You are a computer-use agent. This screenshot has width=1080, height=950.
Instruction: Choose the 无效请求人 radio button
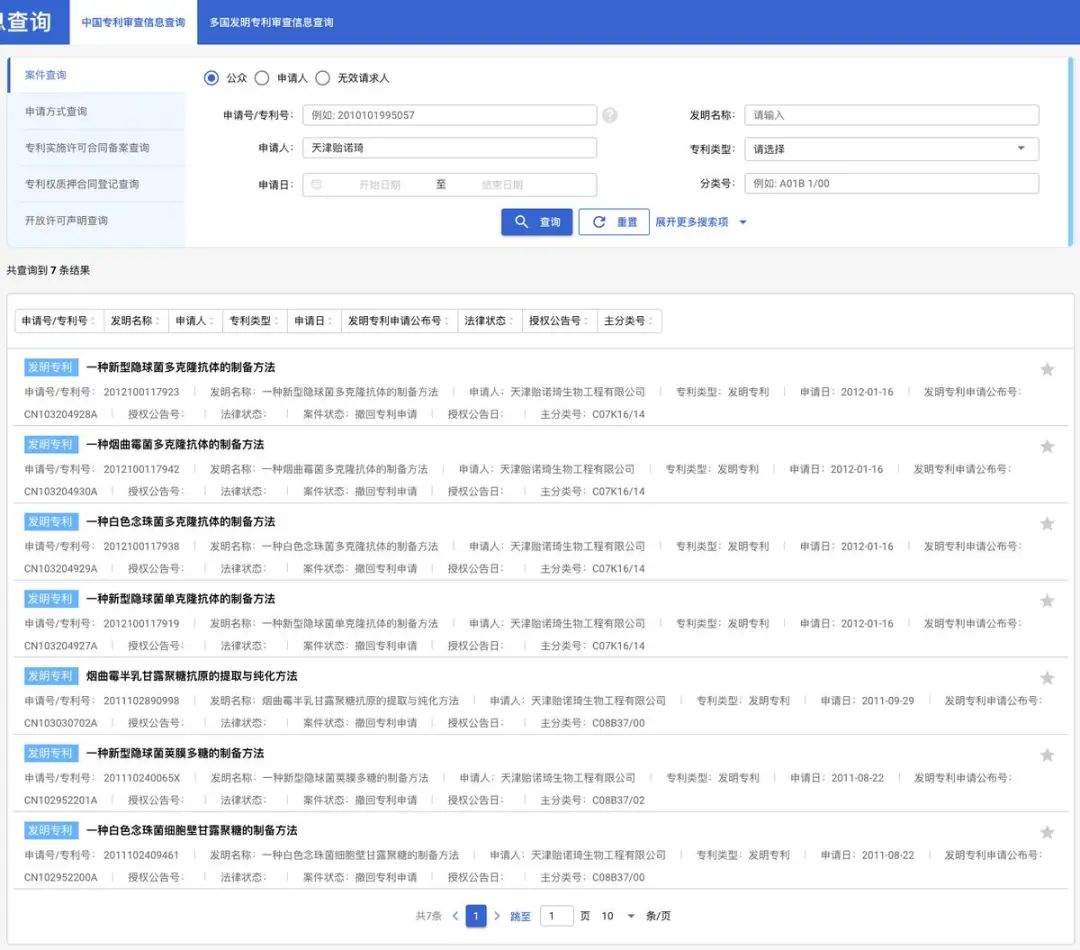(322, 78)
